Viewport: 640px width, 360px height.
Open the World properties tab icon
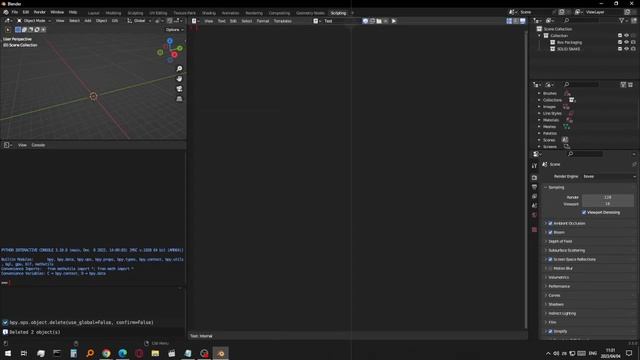[534, 215]
